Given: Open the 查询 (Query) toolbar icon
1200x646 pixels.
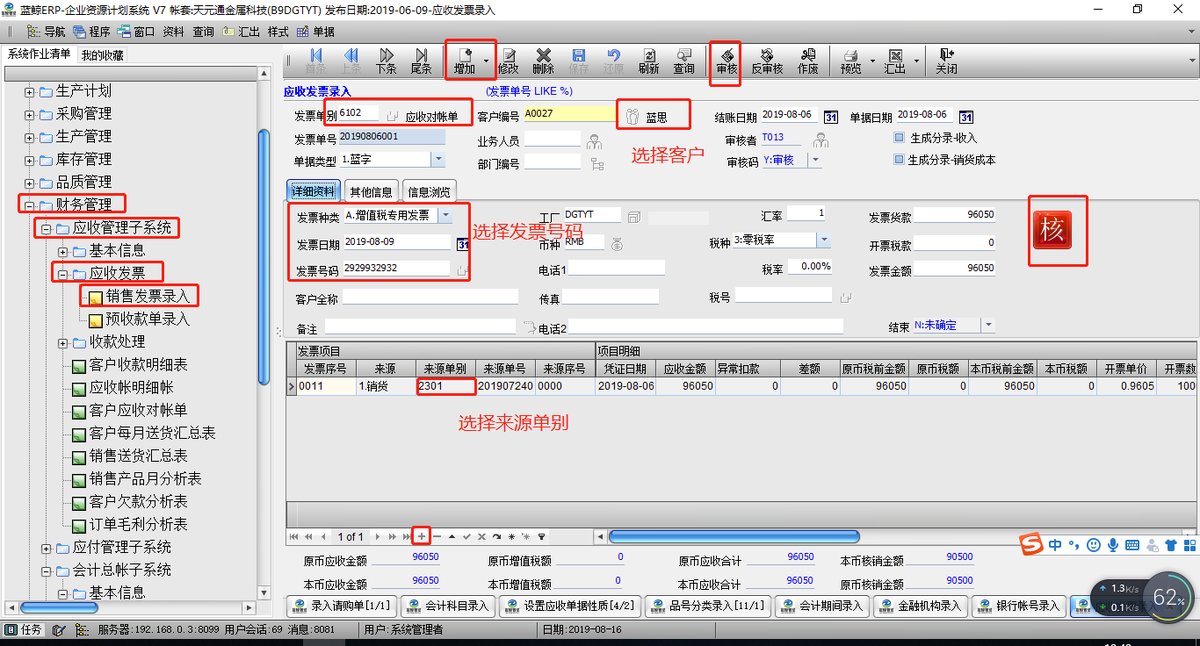Looking at the screenshot, I should click(x=684, y=60).
